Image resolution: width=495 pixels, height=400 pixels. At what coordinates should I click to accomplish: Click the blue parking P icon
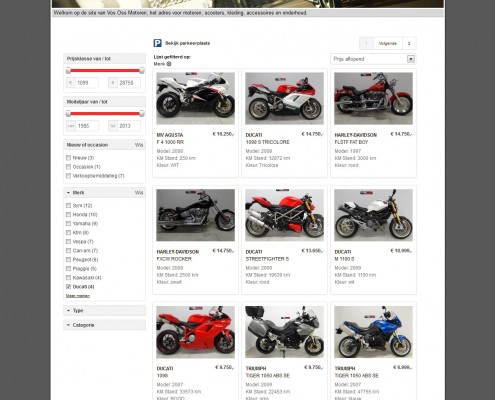coord(157,43)
